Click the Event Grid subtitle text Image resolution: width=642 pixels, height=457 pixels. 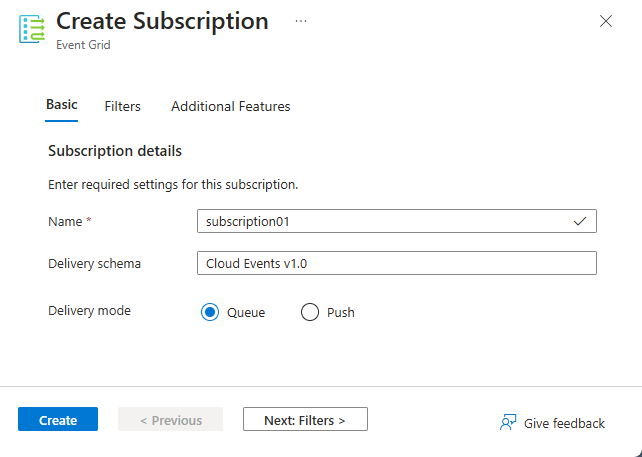point(83,45)
